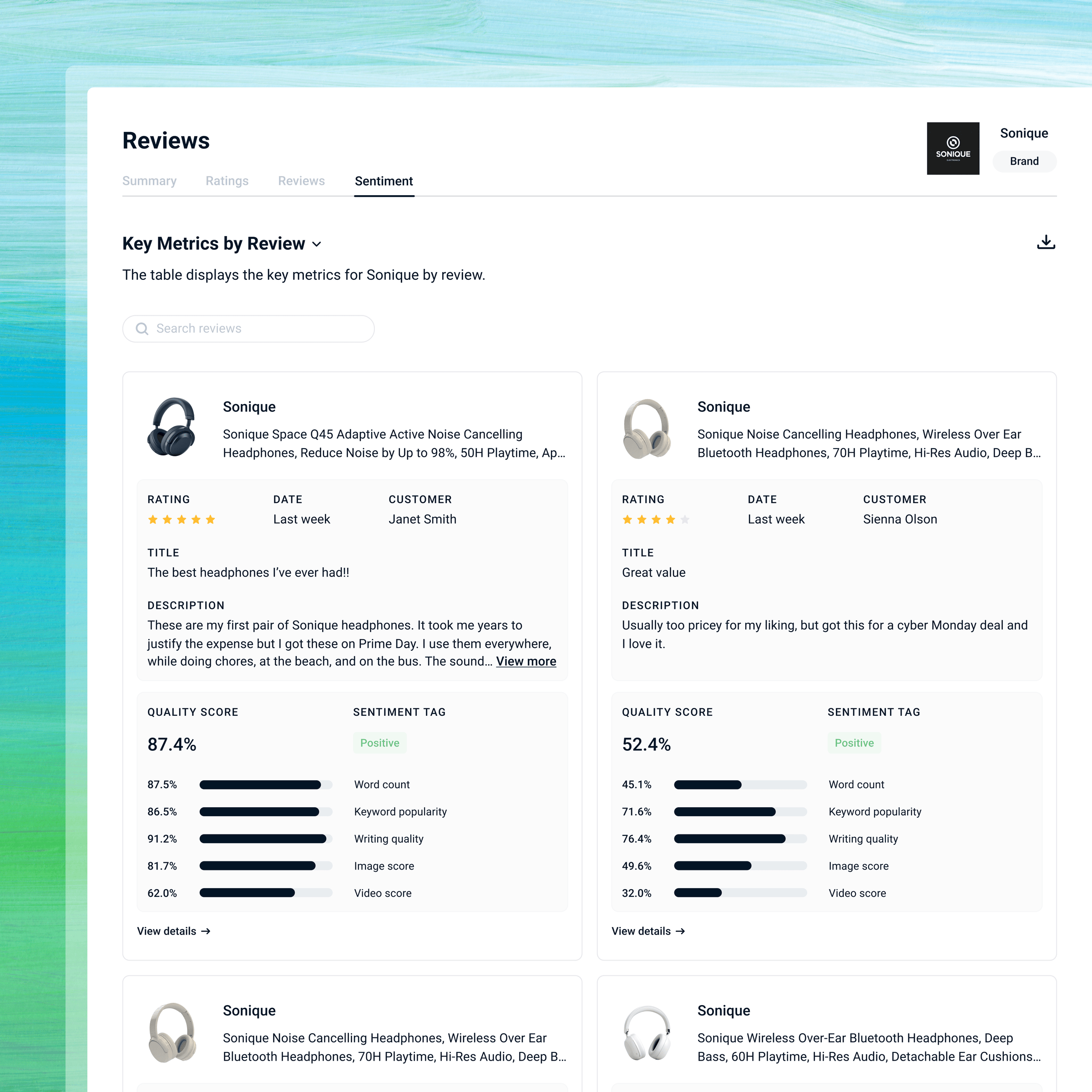
Task: Open the Reviews tab
Action: [301, 181]
